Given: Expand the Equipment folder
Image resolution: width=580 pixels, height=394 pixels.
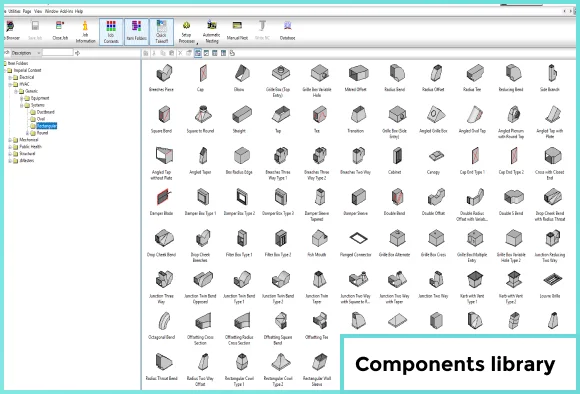Looking at the screenshot, I should click(x=21, y=98).
